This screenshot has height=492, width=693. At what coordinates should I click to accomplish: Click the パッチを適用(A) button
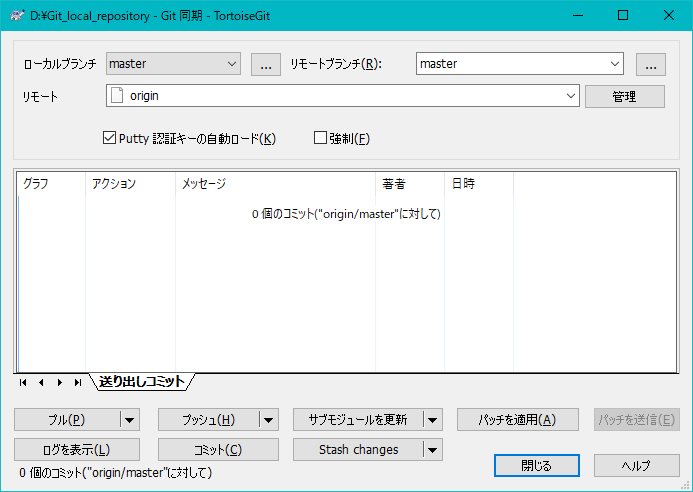(x=518, y=420)
